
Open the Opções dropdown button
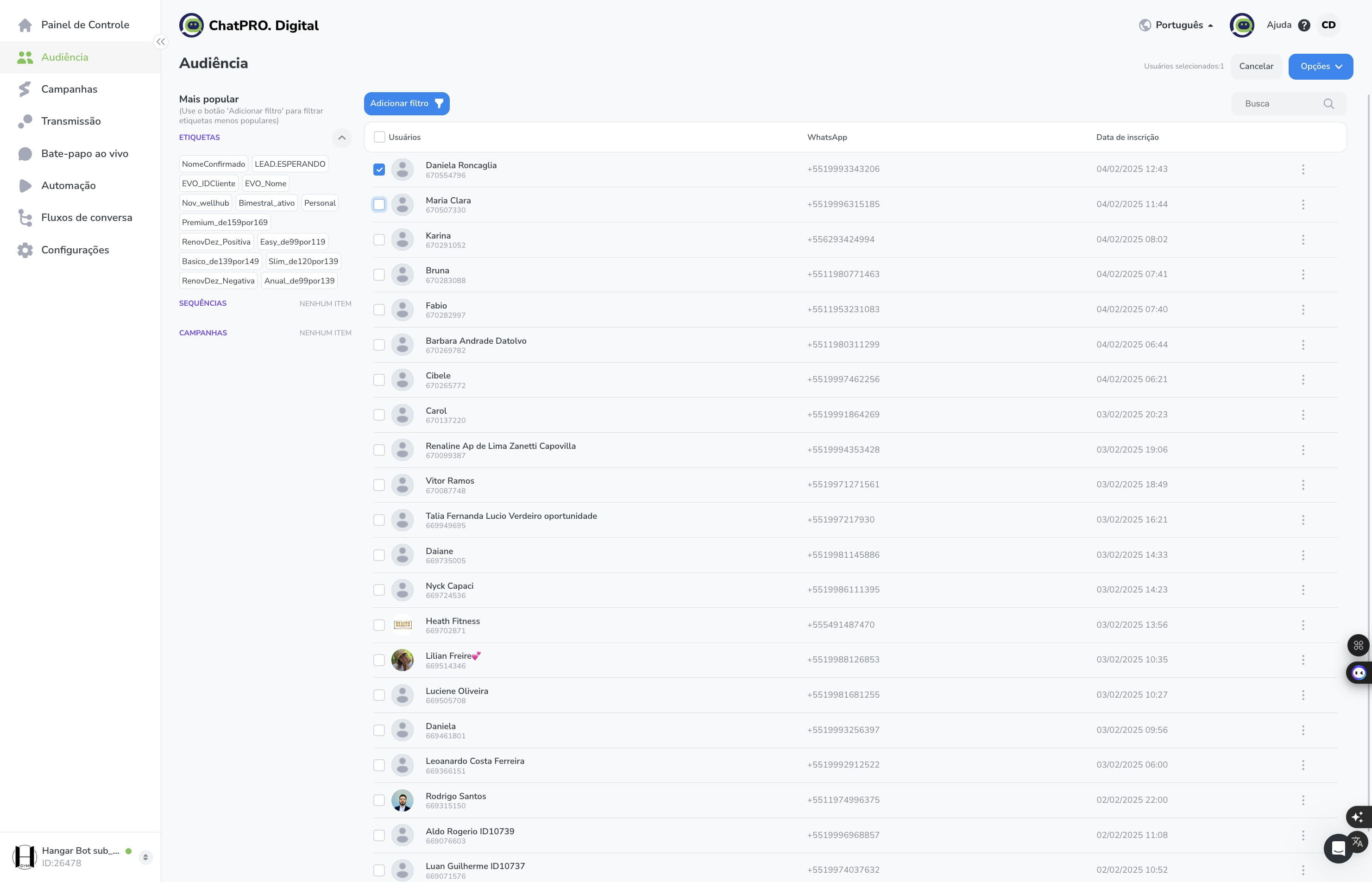pos(1321,66)
